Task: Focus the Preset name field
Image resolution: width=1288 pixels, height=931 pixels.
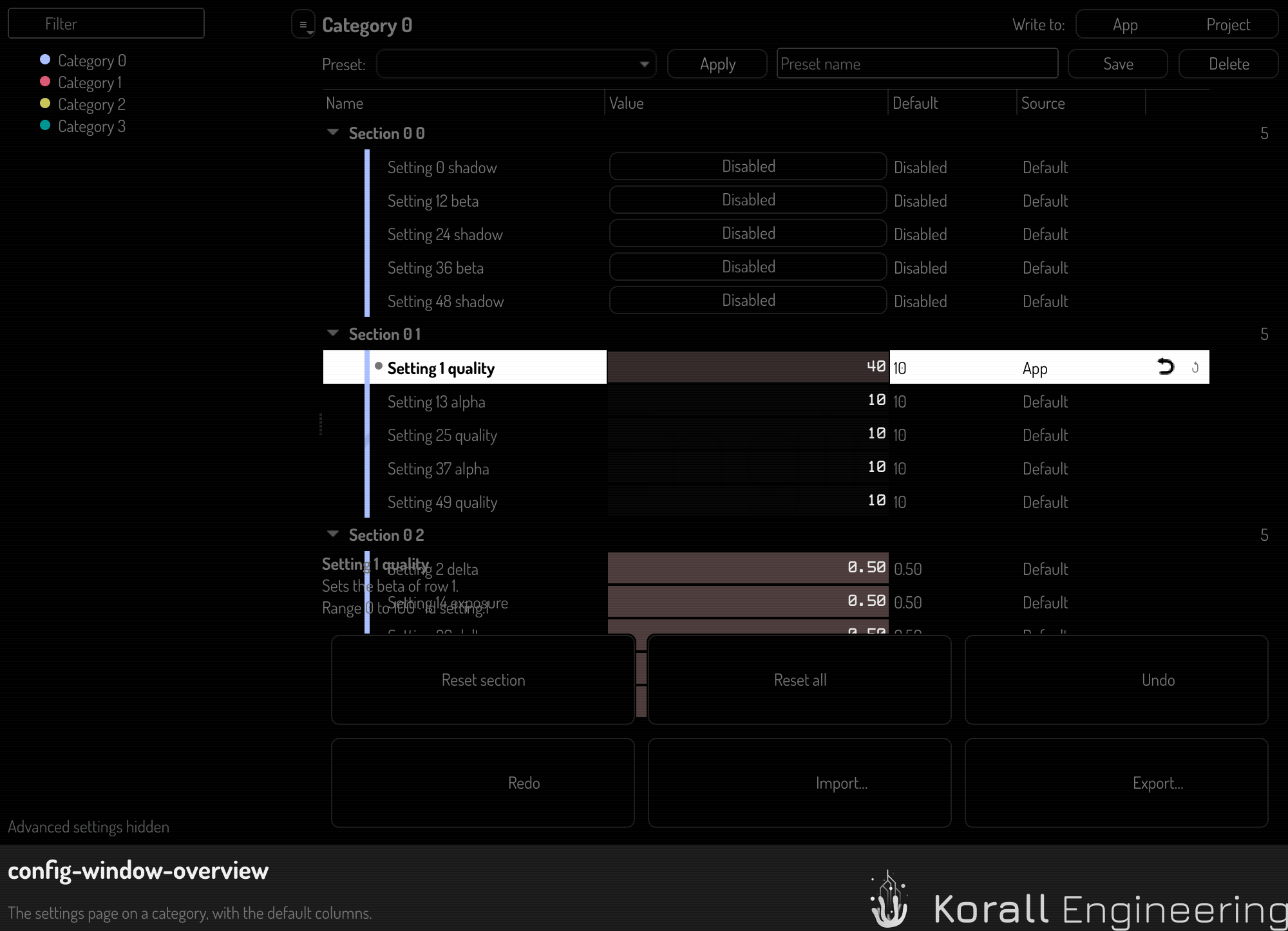Action: (917, 64)
